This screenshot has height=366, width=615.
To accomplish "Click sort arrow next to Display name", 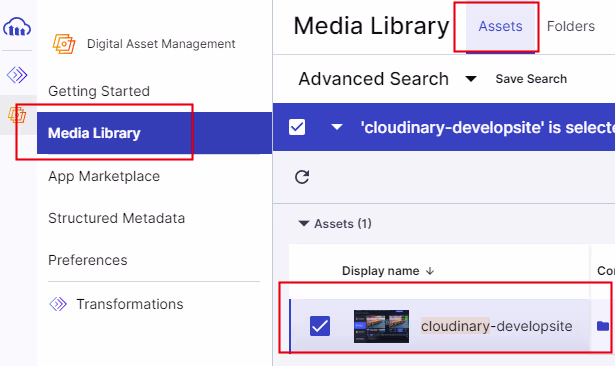I will click(x=430, y=271).
